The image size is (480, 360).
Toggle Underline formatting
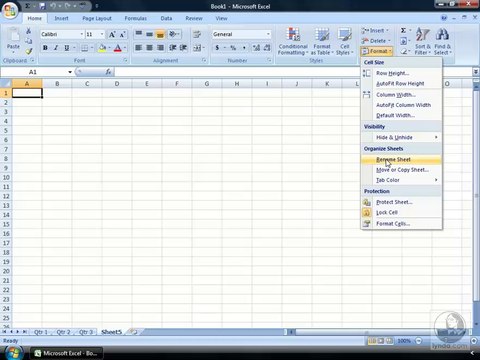pos(67,48)
